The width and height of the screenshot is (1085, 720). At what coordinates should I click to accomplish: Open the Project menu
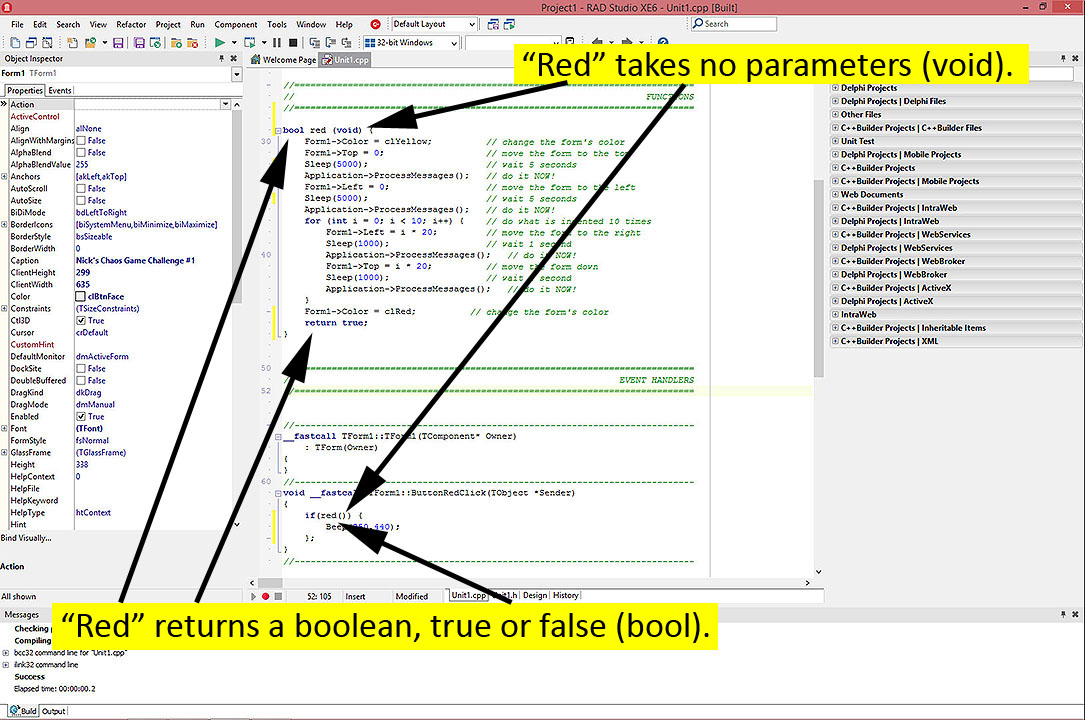point(168,24)
